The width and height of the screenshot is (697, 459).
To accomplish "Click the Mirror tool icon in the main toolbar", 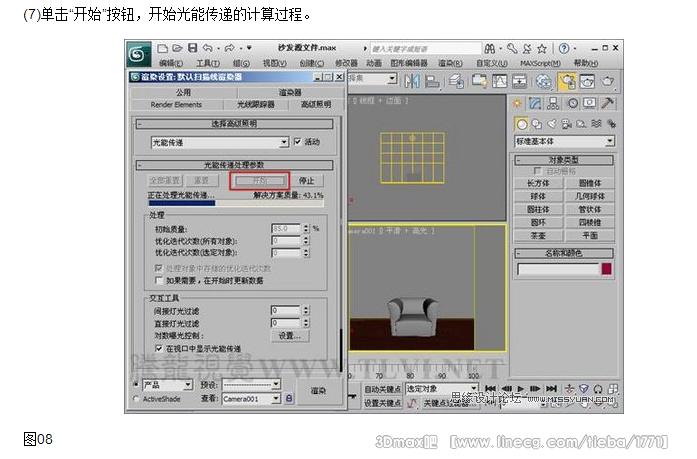I will coord(412,81).
